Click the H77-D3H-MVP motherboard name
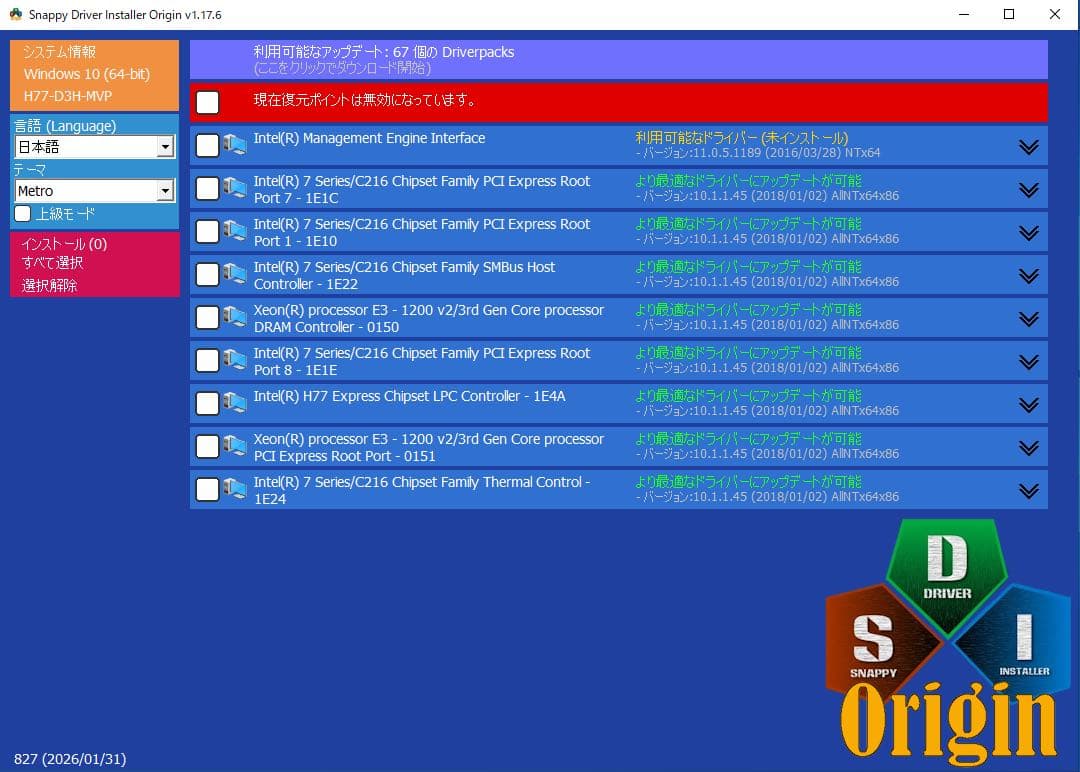Image resolution: width=1080 pixels, height=772 pixels. click(68, 96)
